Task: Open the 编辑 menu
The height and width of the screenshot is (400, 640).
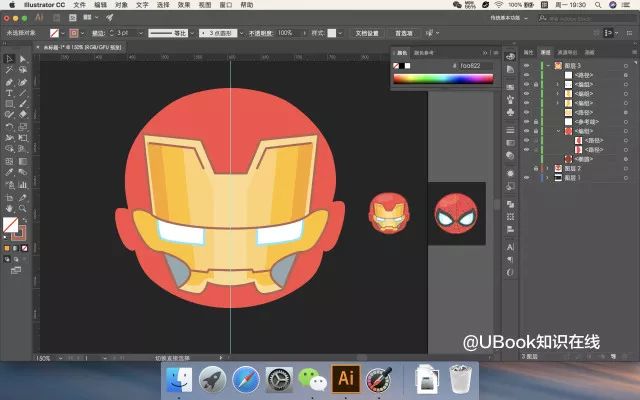Action: click(100, 5)
